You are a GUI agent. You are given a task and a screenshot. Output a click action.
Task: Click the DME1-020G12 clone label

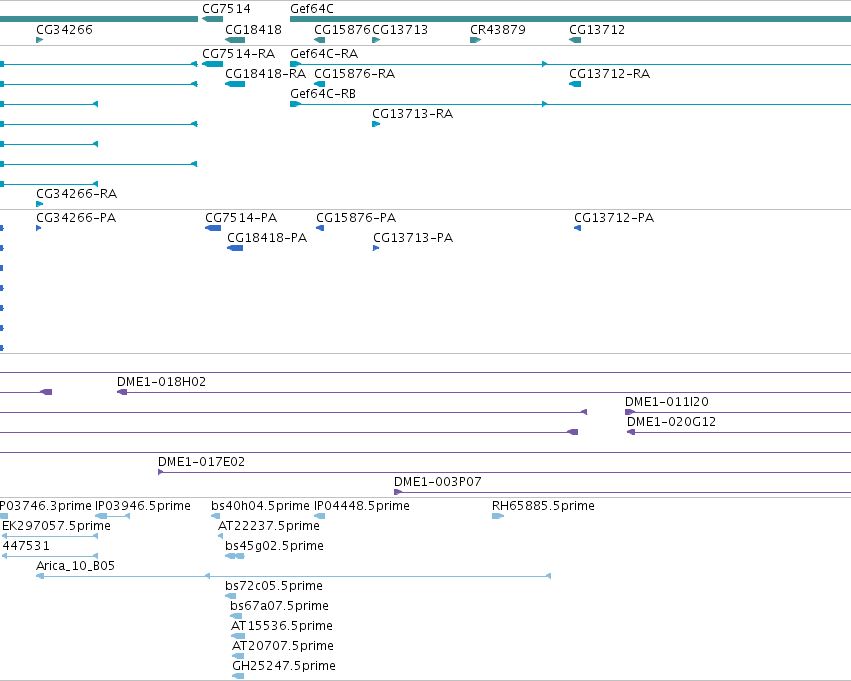pos(671,422)
